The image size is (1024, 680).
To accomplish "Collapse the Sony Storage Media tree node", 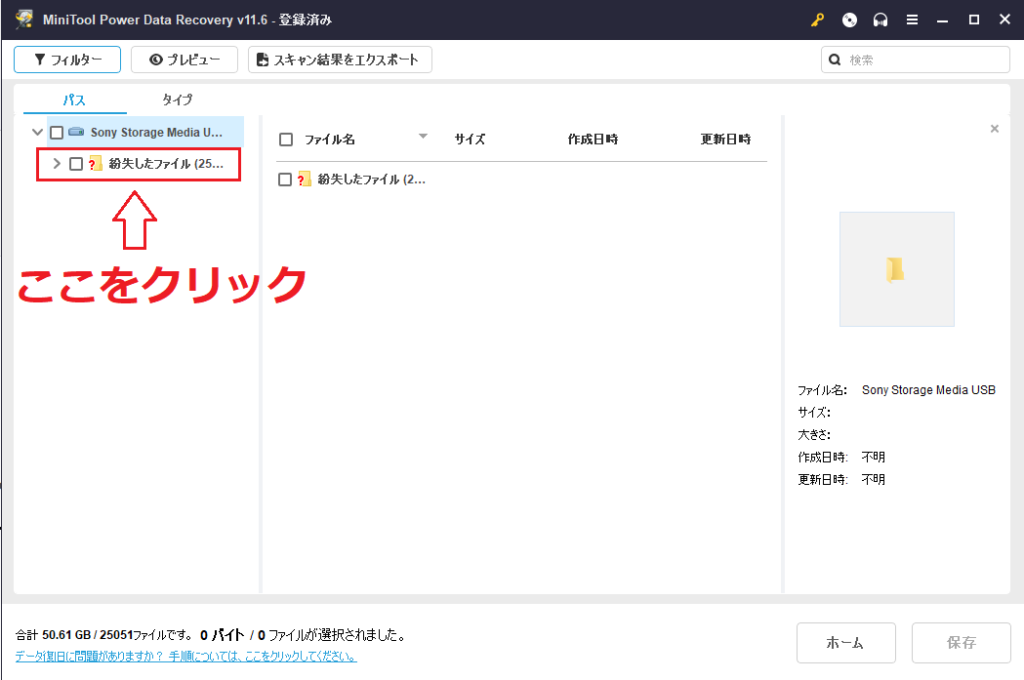I will pos(37,132).
